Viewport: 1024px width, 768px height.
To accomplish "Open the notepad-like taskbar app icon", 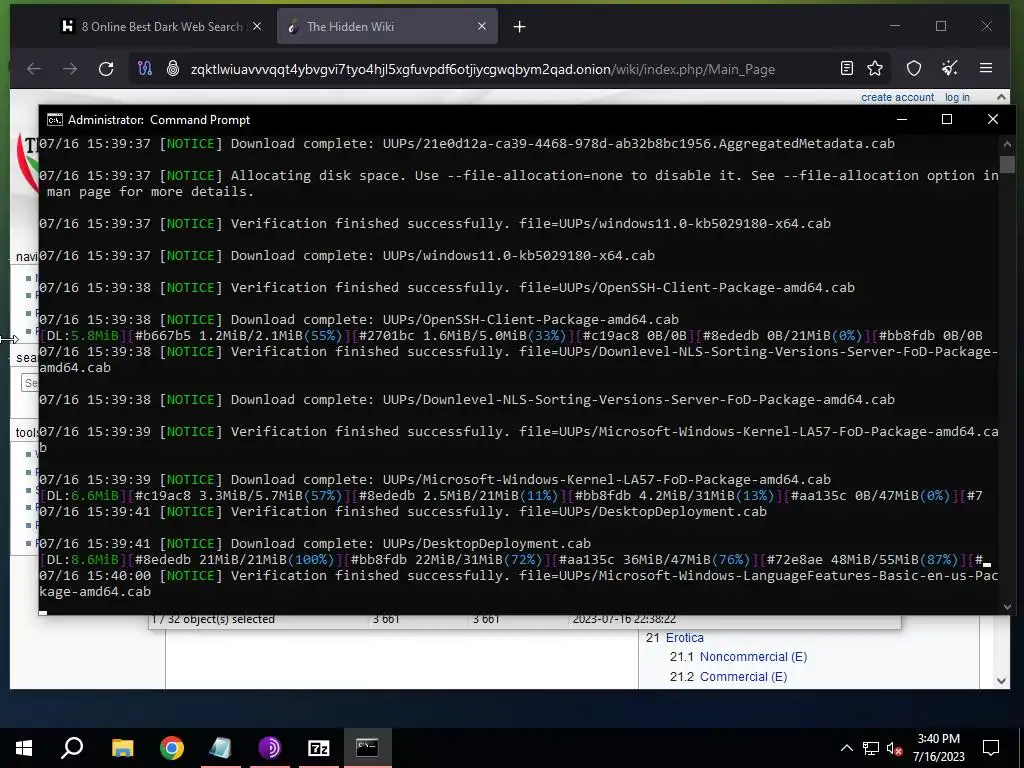I will [220, 748].
